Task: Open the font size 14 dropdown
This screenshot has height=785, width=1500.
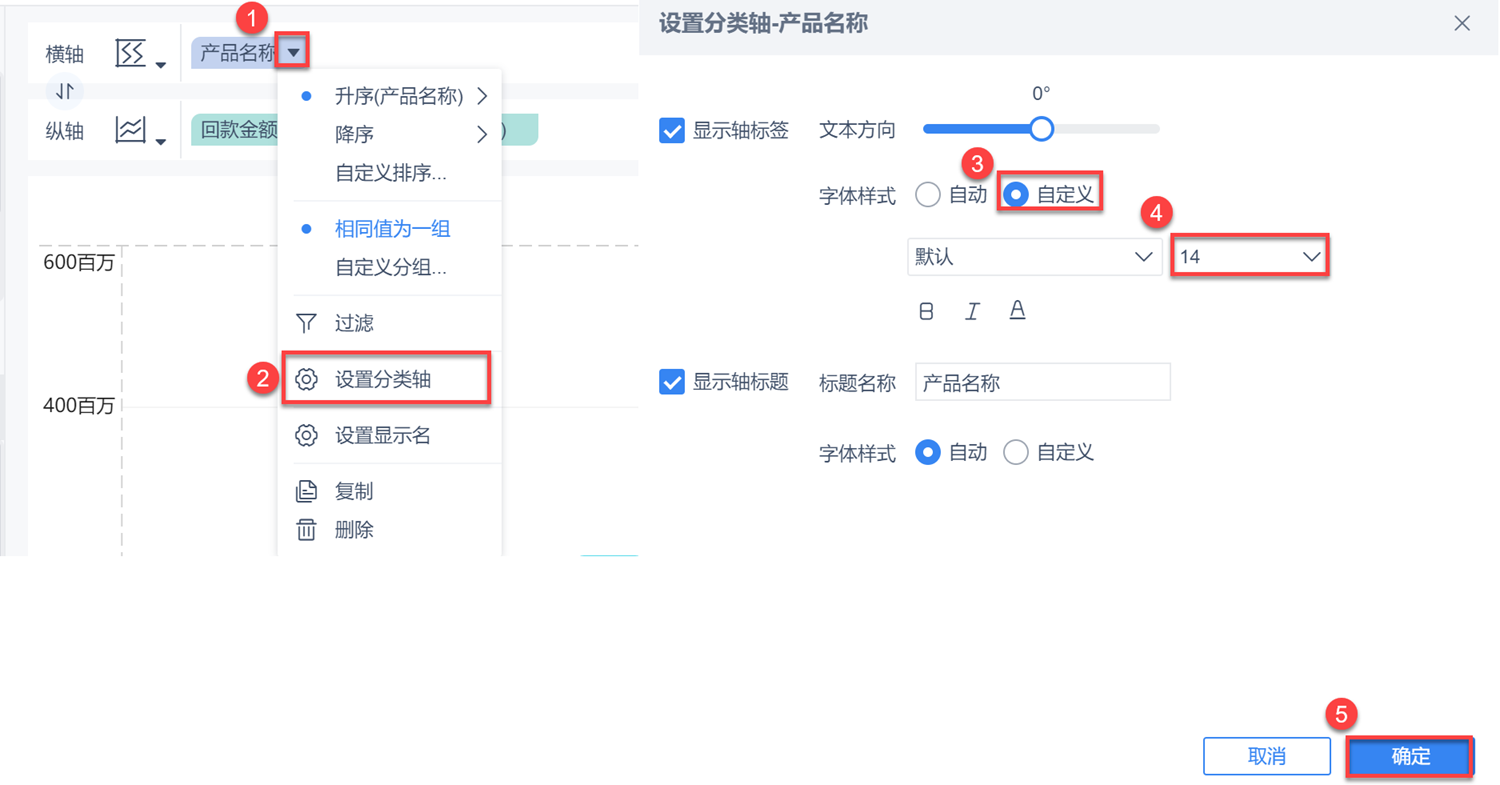Action: click(x=1249, y=257)
